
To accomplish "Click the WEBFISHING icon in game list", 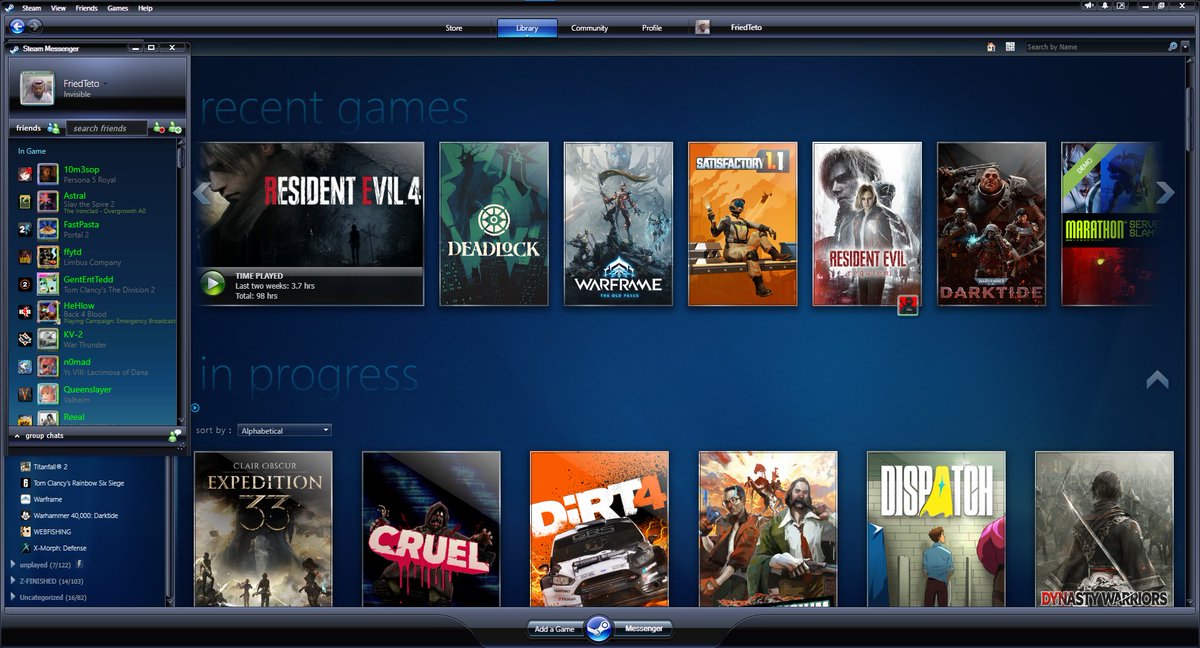I will (25, 532).
